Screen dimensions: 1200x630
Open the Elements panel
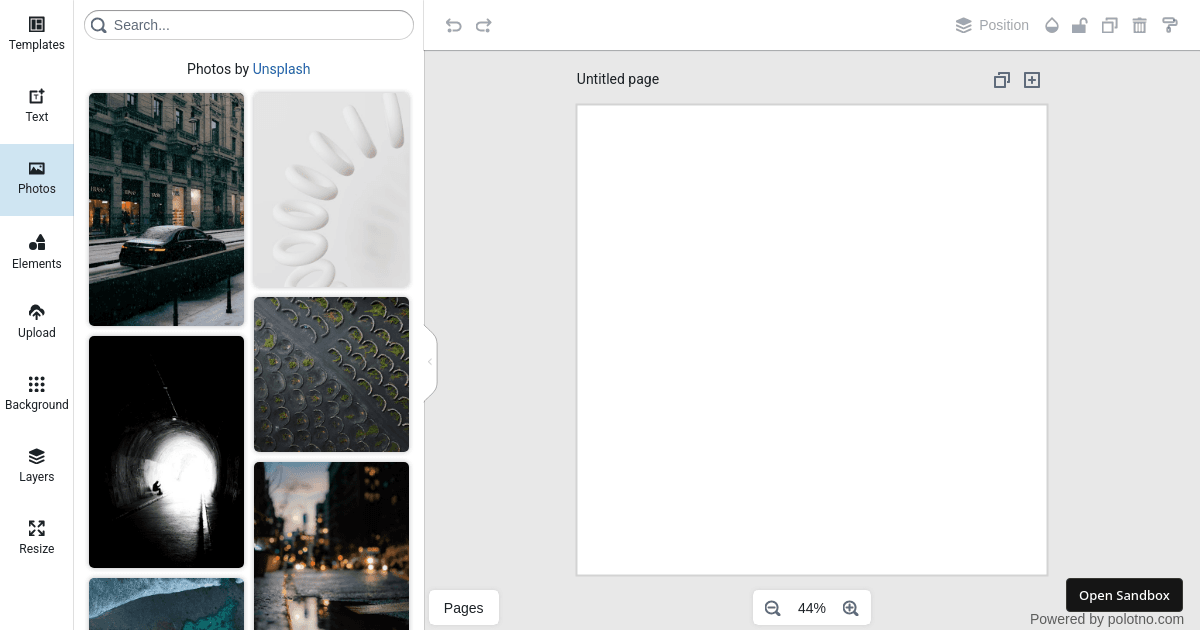37,252
